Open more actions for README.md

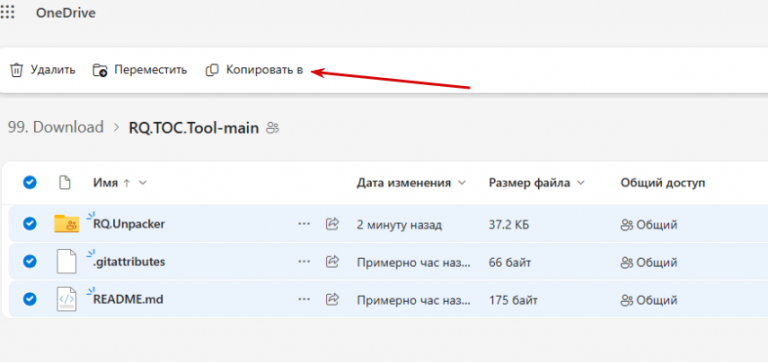(304, 299)
